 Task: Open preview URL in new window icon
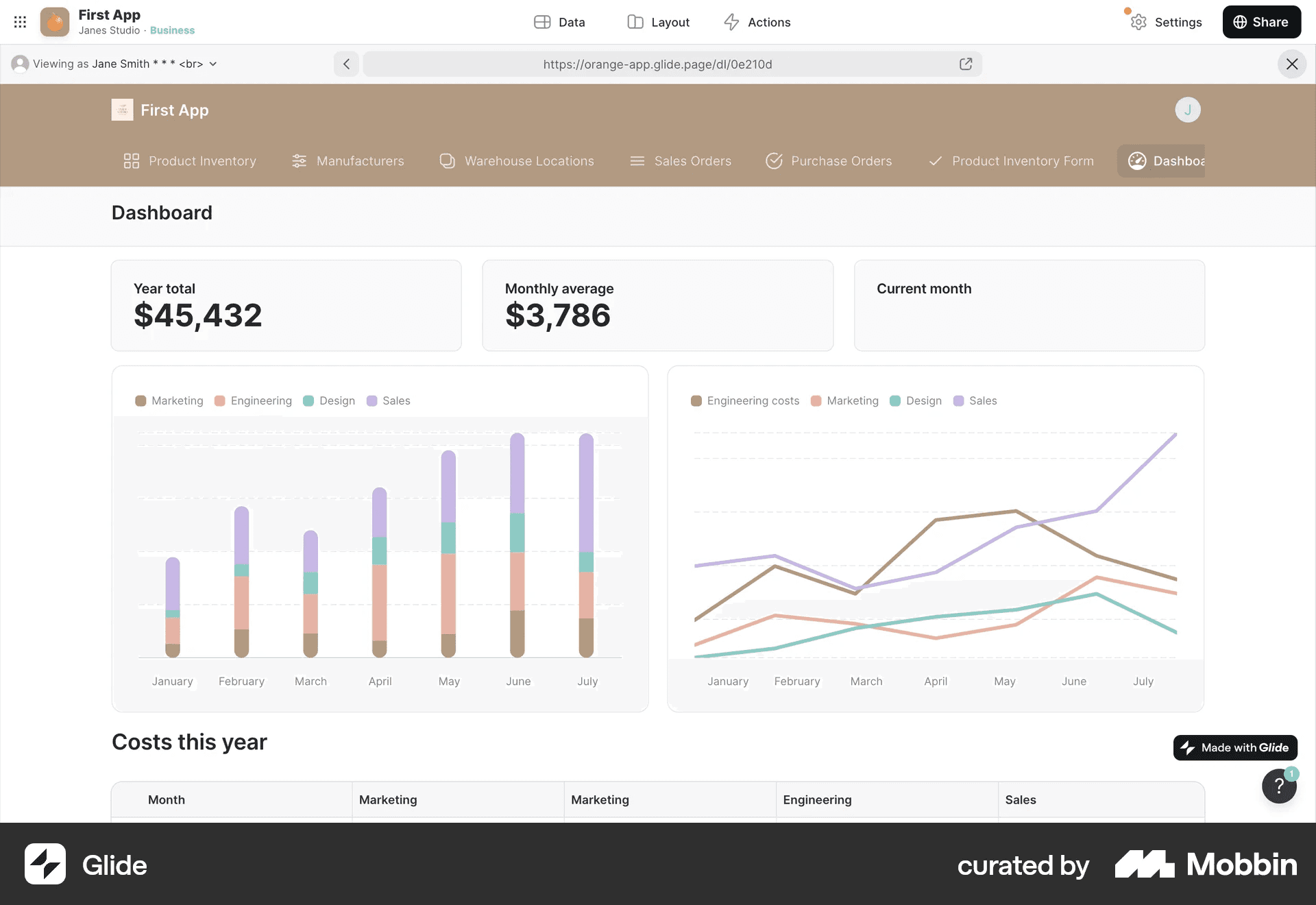[x=966, y=64]
